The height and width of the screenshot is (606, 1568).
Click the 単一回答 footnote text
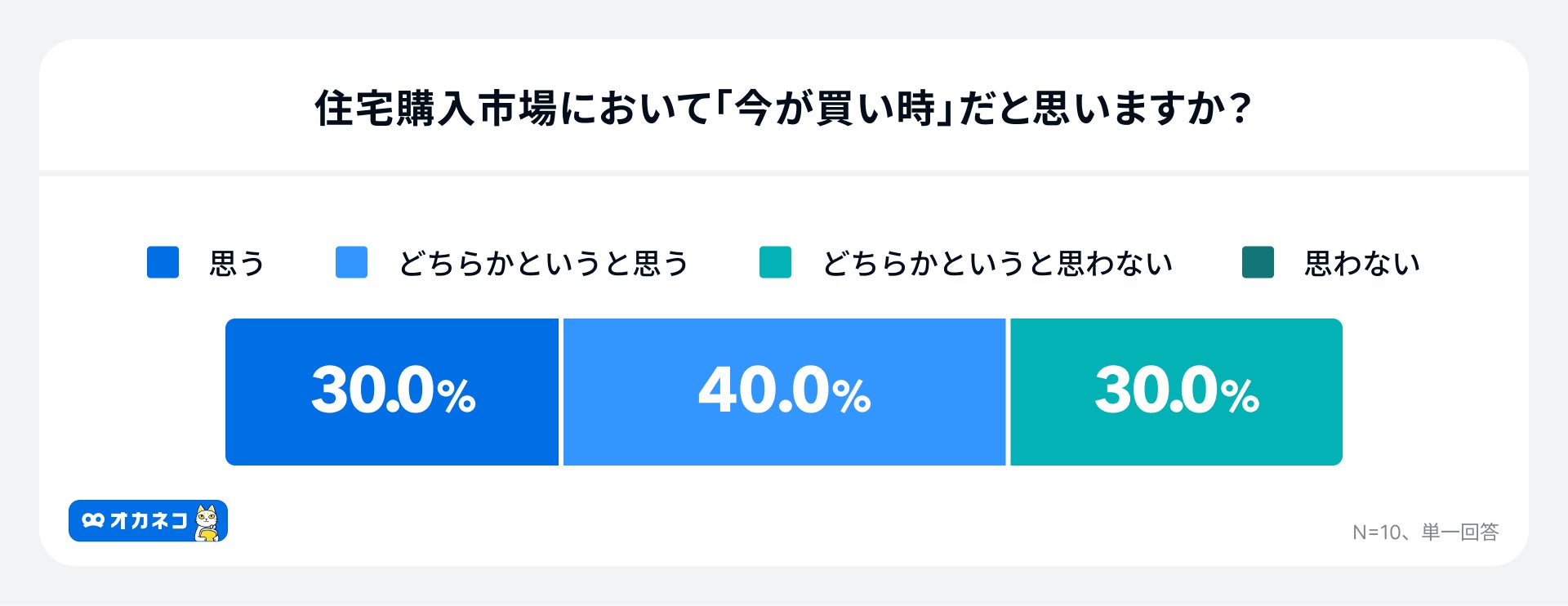(x=1460, y=532)
